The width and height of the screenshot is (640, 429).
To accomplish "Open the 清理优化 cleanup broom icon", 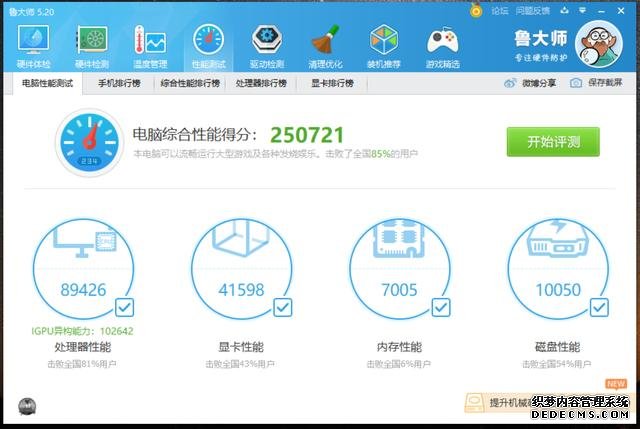I will pos(325,40).
